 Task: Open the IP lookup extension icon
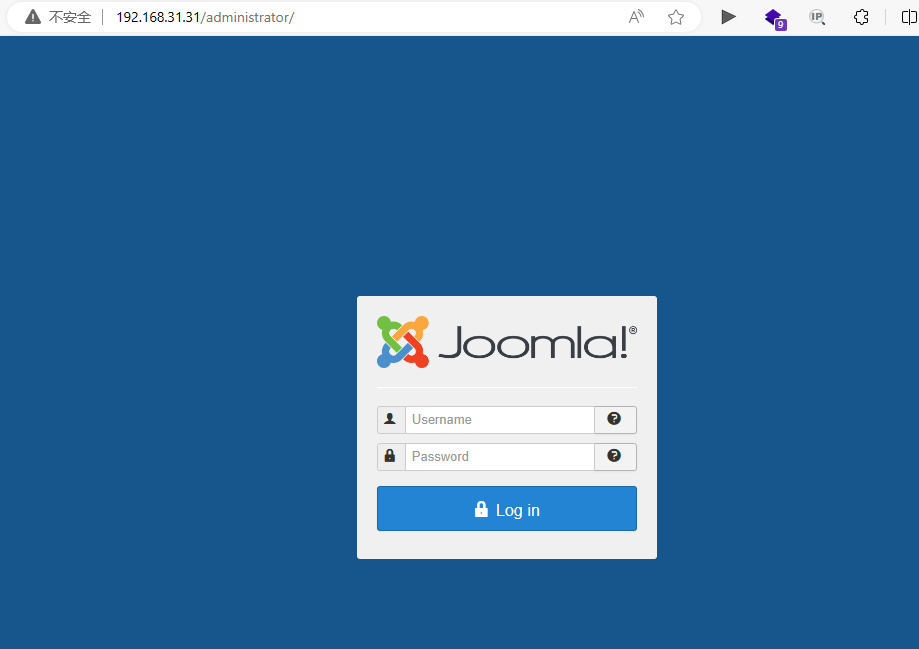pyautogui.click(x=817, y=17)
